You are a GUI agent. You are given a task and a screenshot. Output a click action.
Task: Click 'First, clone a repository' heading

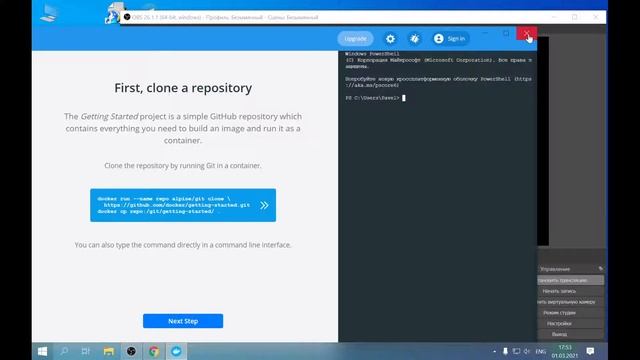tap(183, 88)
